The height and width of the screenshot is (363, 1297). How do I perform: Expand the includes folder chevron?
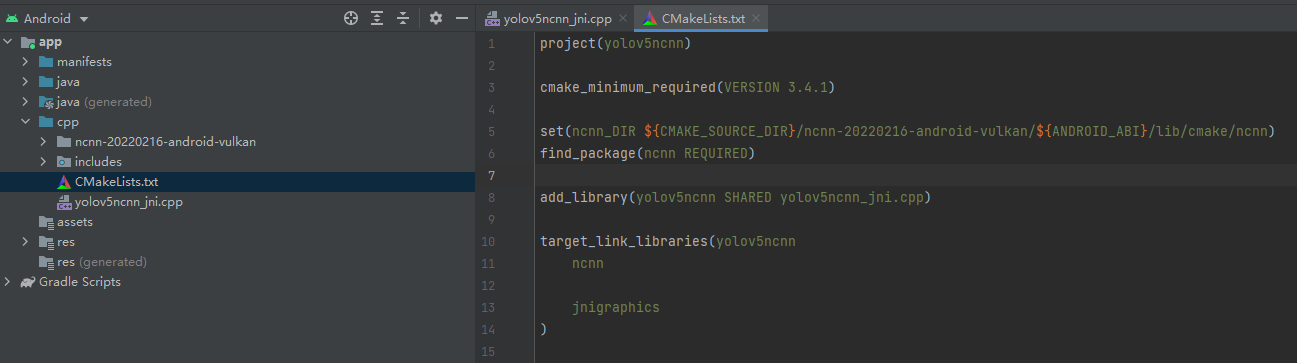(x=44, y=162)
